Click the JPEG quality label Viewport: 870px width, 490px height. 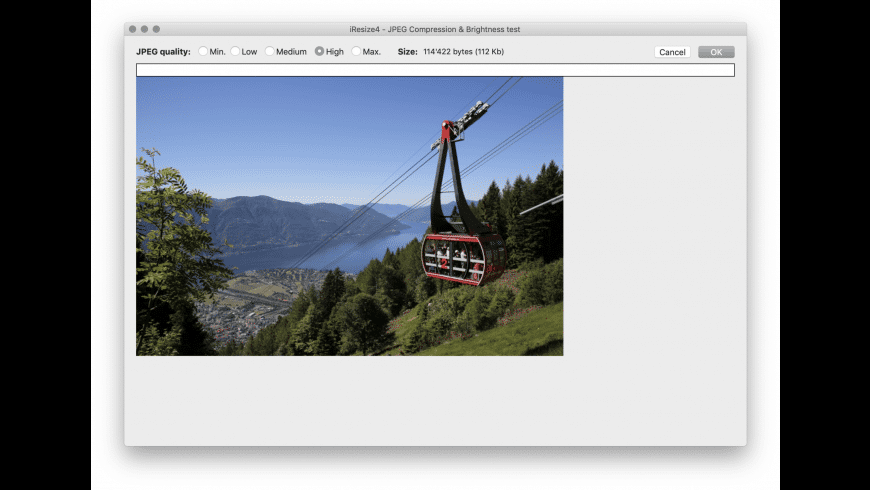[x=163, y=52]
